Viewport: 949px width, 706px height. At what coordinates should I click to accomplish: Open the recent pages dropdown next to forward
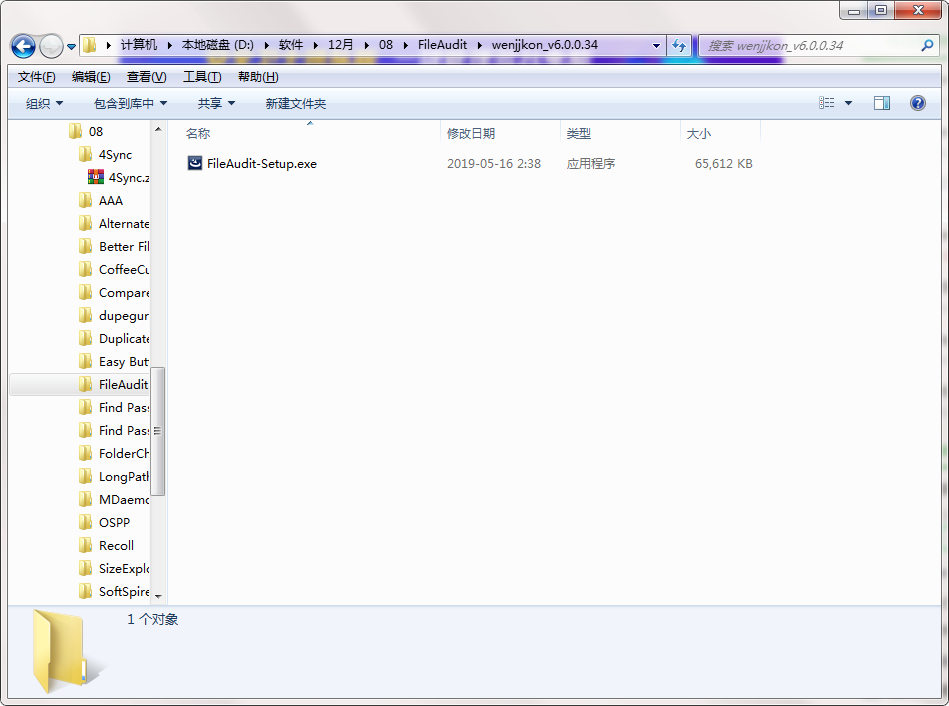point(70,45)
